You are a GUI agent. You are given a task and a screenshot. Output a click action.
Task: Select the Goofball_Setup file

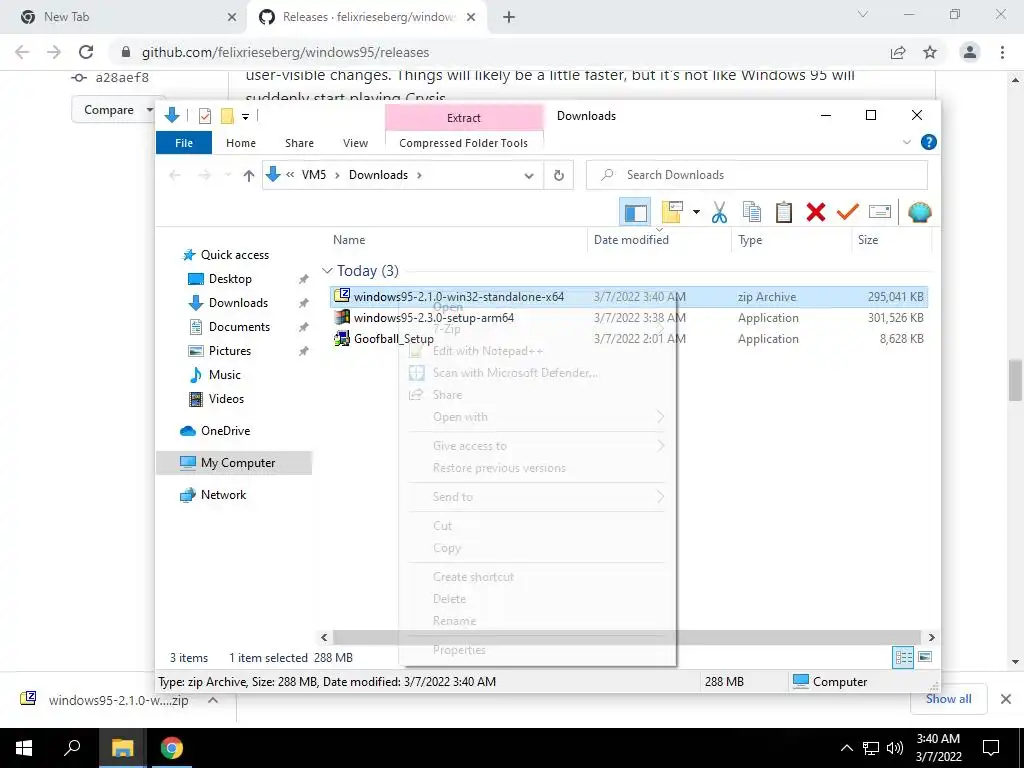pyautogui.click(x=393, y=338)
